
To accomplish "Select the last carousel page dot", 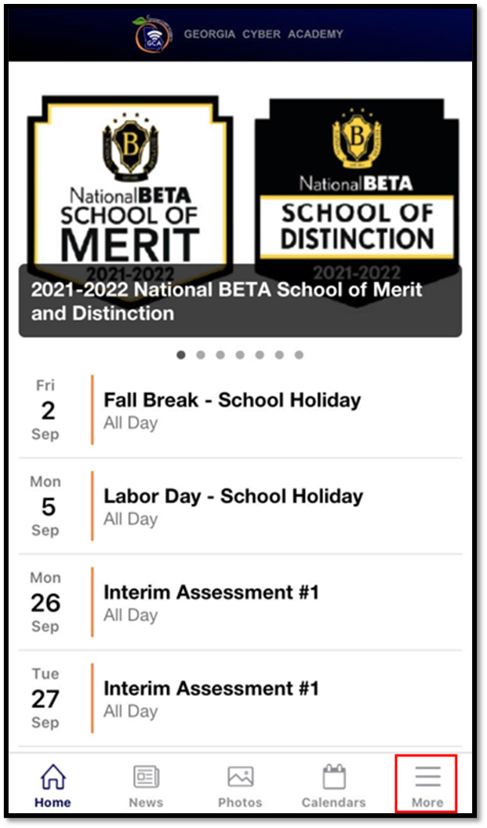I will click(x=299, y=355).
